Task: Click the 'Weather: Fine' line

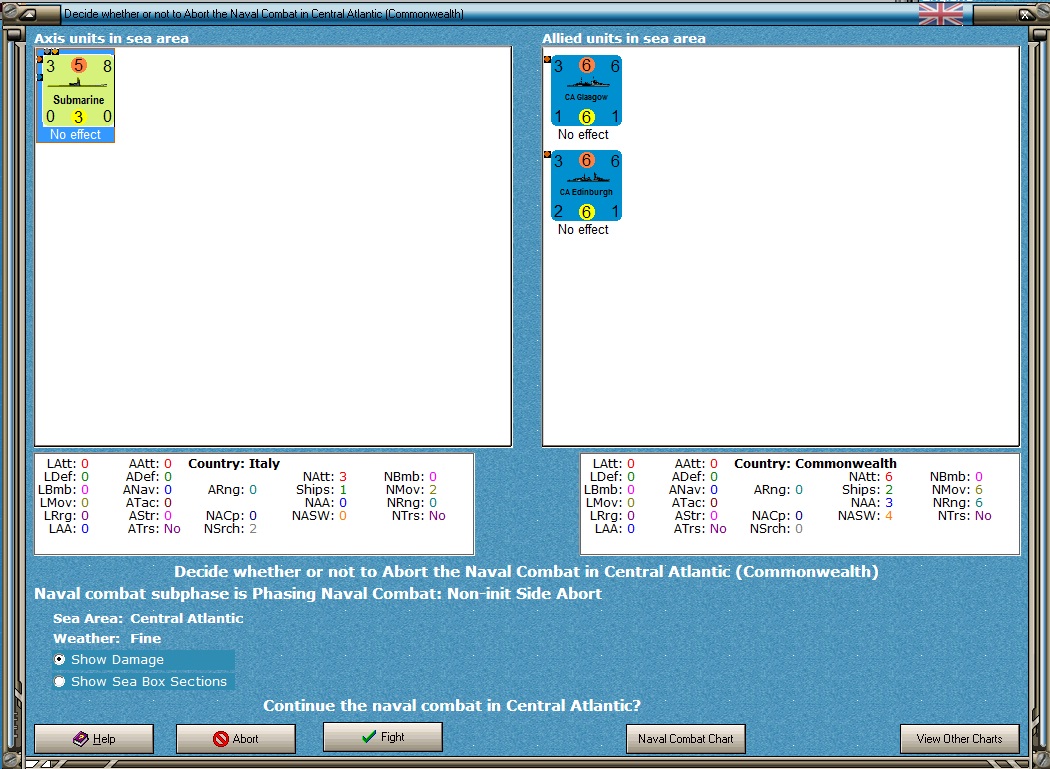Action: point(107,638)
